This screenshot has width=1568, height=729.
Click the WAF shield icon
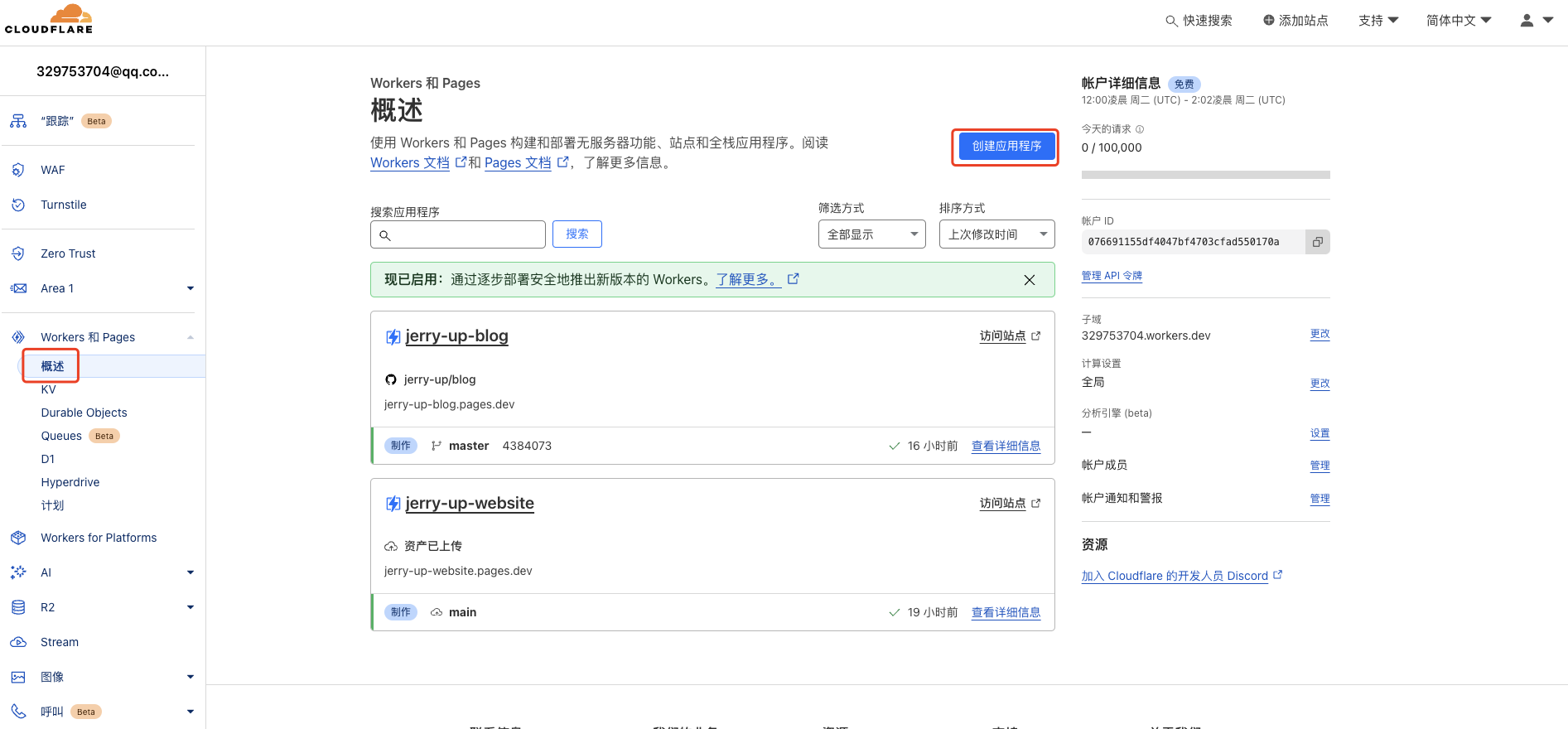point(18,170)
